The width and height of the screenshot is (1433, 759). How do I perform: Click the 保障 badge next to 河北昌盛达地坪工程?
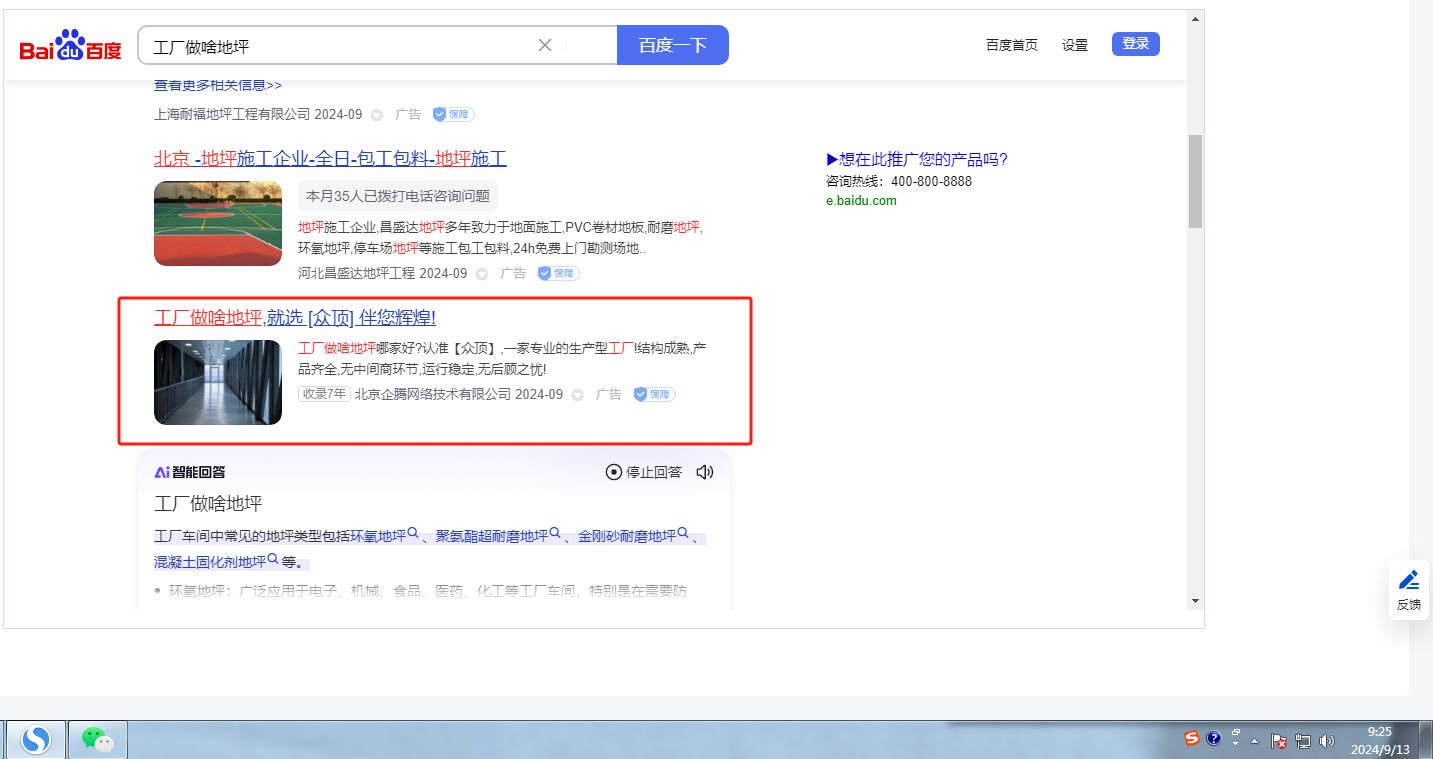[558, 273]
